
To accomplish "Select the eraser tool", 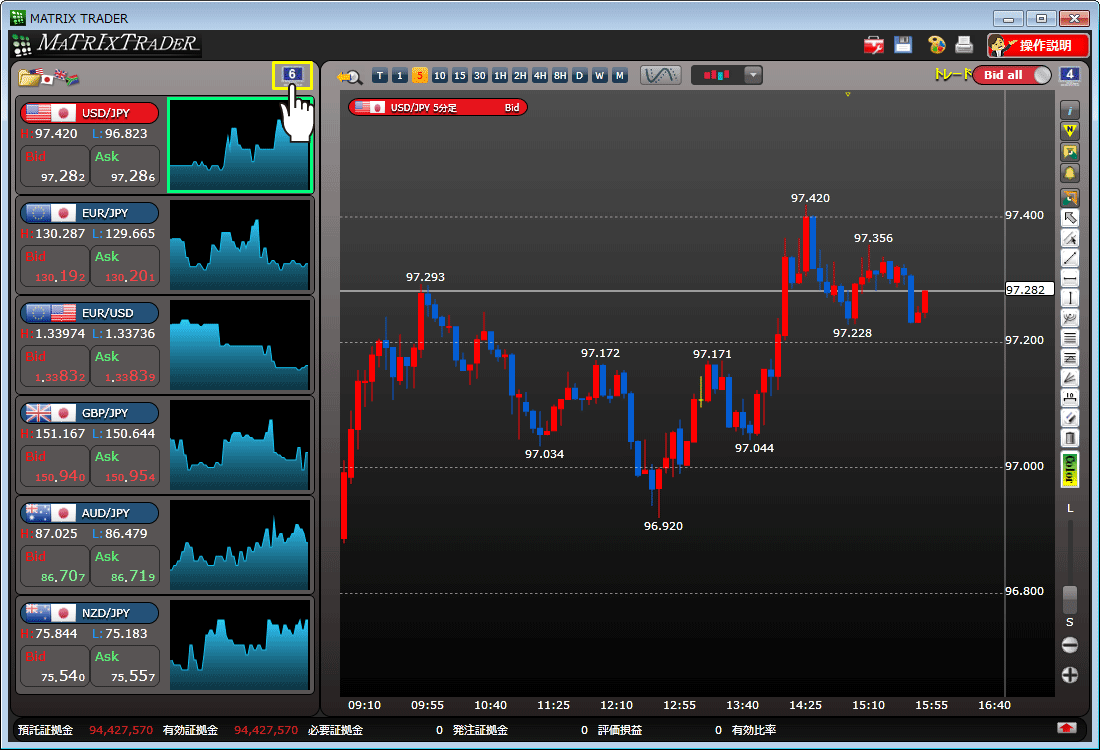I will pyautogui.click(x=1070, y=418).
